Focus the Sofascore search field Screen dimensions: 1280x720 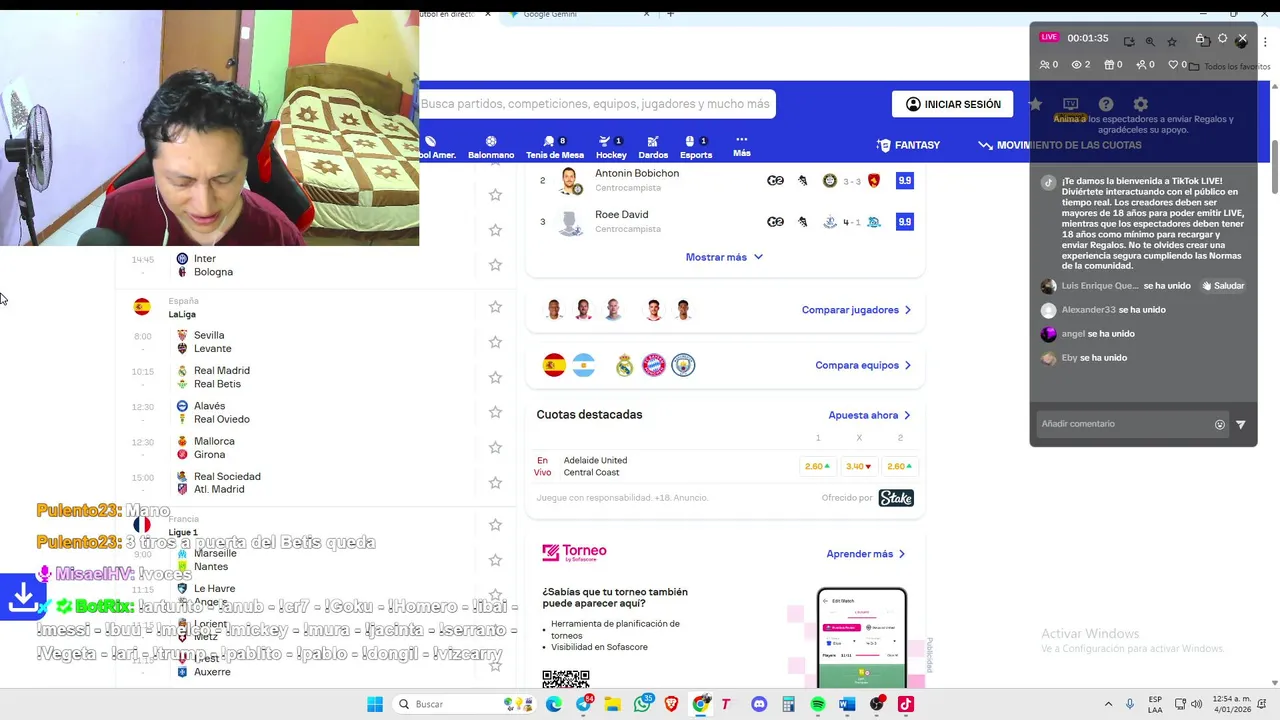click(597, 104)
